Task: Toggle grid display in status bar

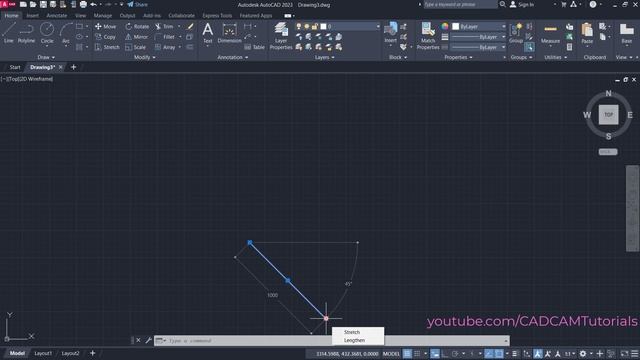Action: [x=407, y=353]
